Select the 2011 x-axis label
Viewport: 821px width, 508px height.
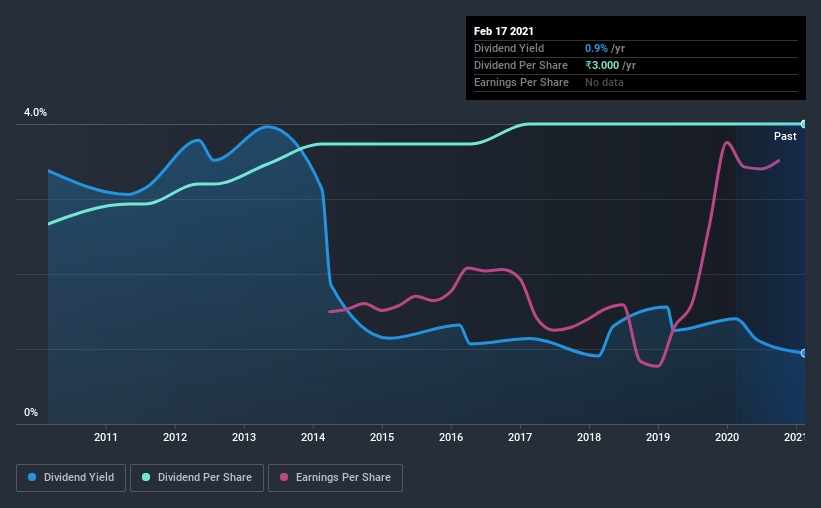coord(106,437)
